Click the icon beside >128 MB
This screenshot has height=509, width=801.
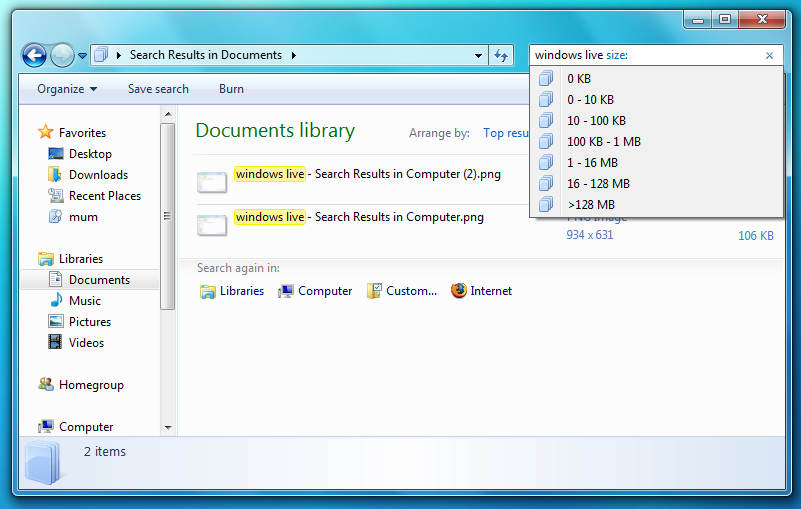pos(546,204)
